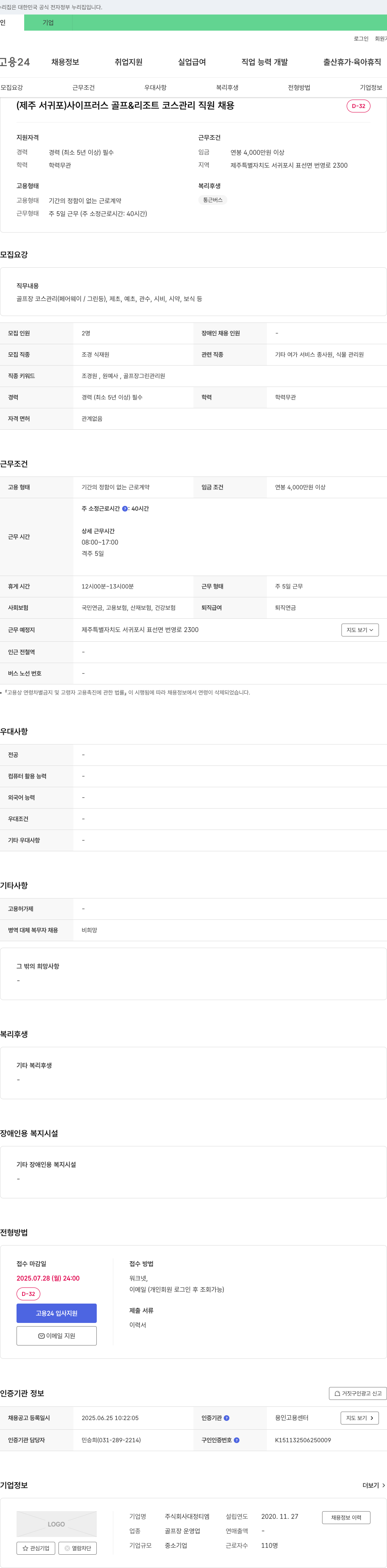The height and width of the screenshot is (1568, 387).
Task: Click the job title 사이프러스 골프&리조트 코스관리 직원 채용
Action: pyautogui.click(x=125, y=105)
